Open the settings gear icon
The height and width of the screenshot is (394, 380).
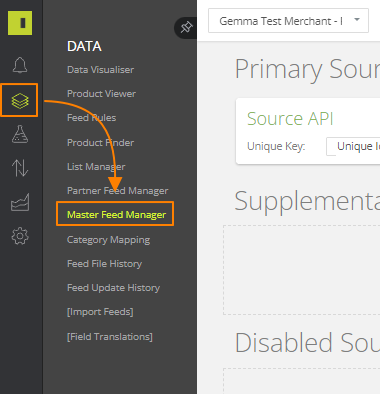pos(20,236)
